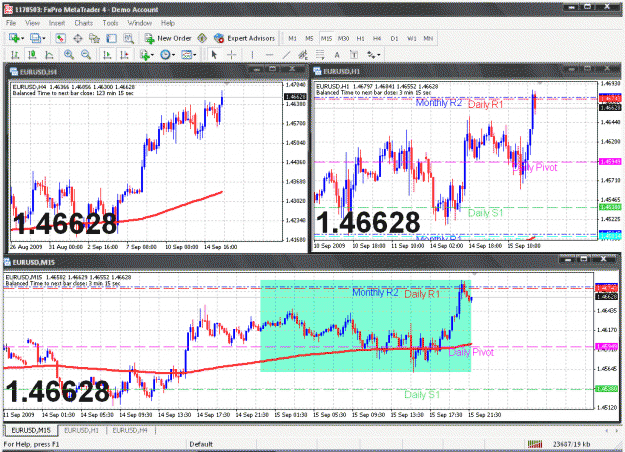625x452 pixels.
Task: Click the clock Periods icon
Action: [165, 55]
